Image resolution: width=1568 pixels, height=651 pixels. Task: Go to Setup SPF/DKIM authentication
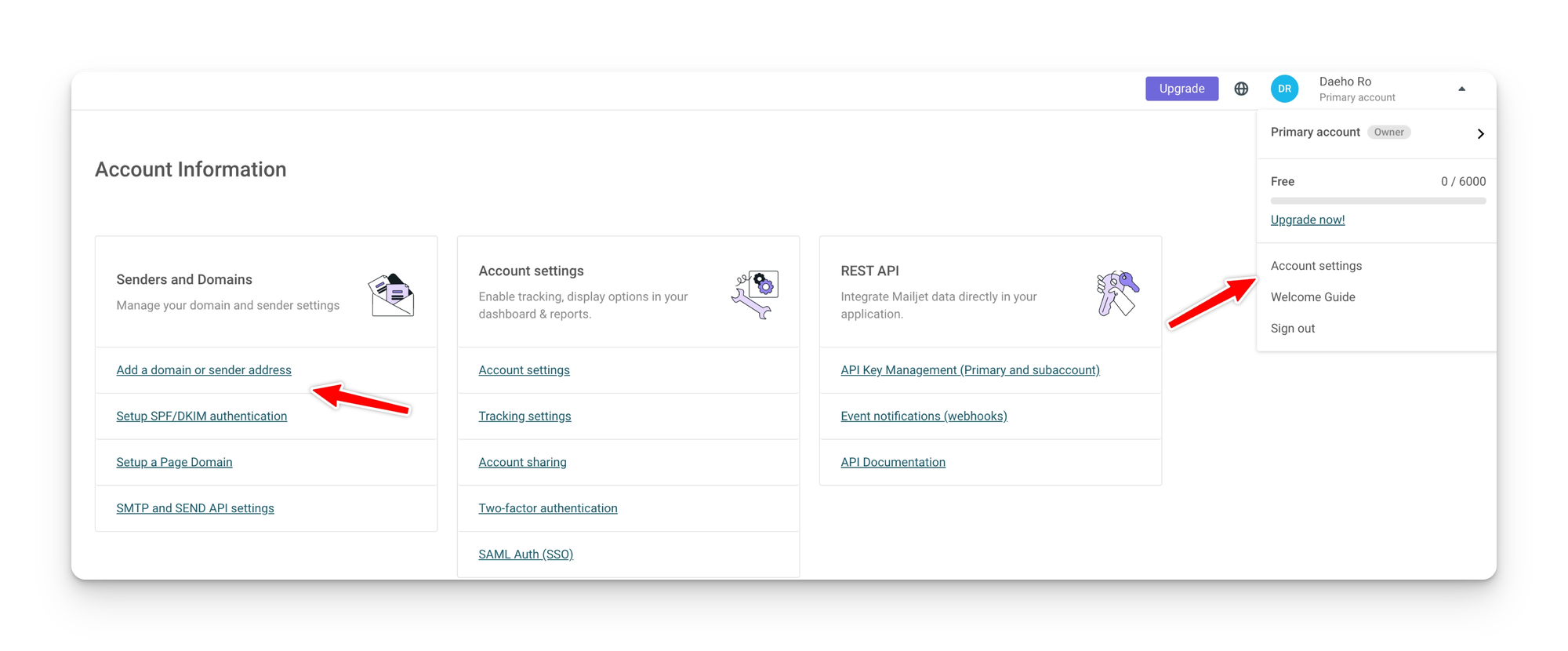201,416
